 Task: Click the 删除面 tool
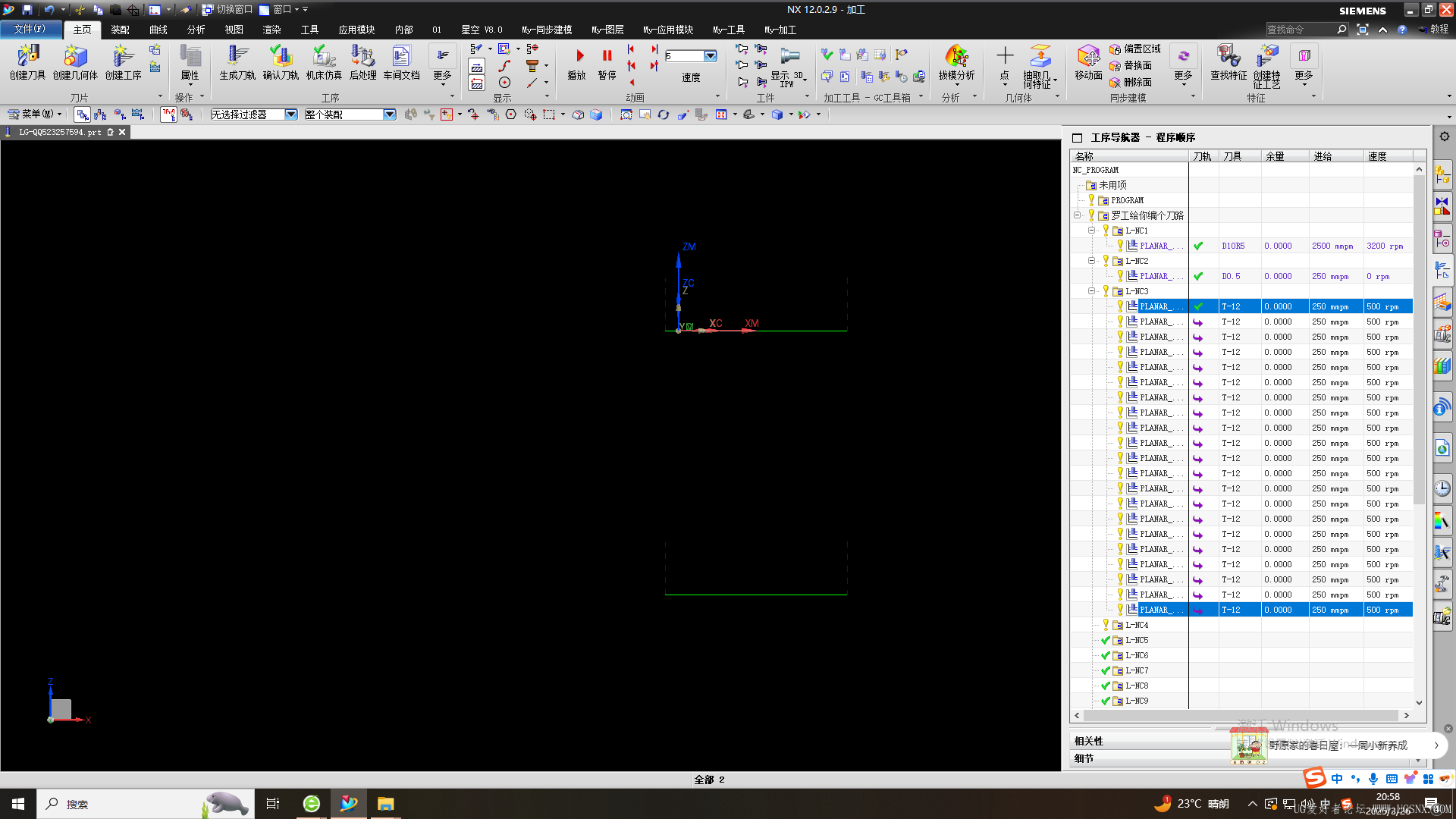coord(1131,82)
